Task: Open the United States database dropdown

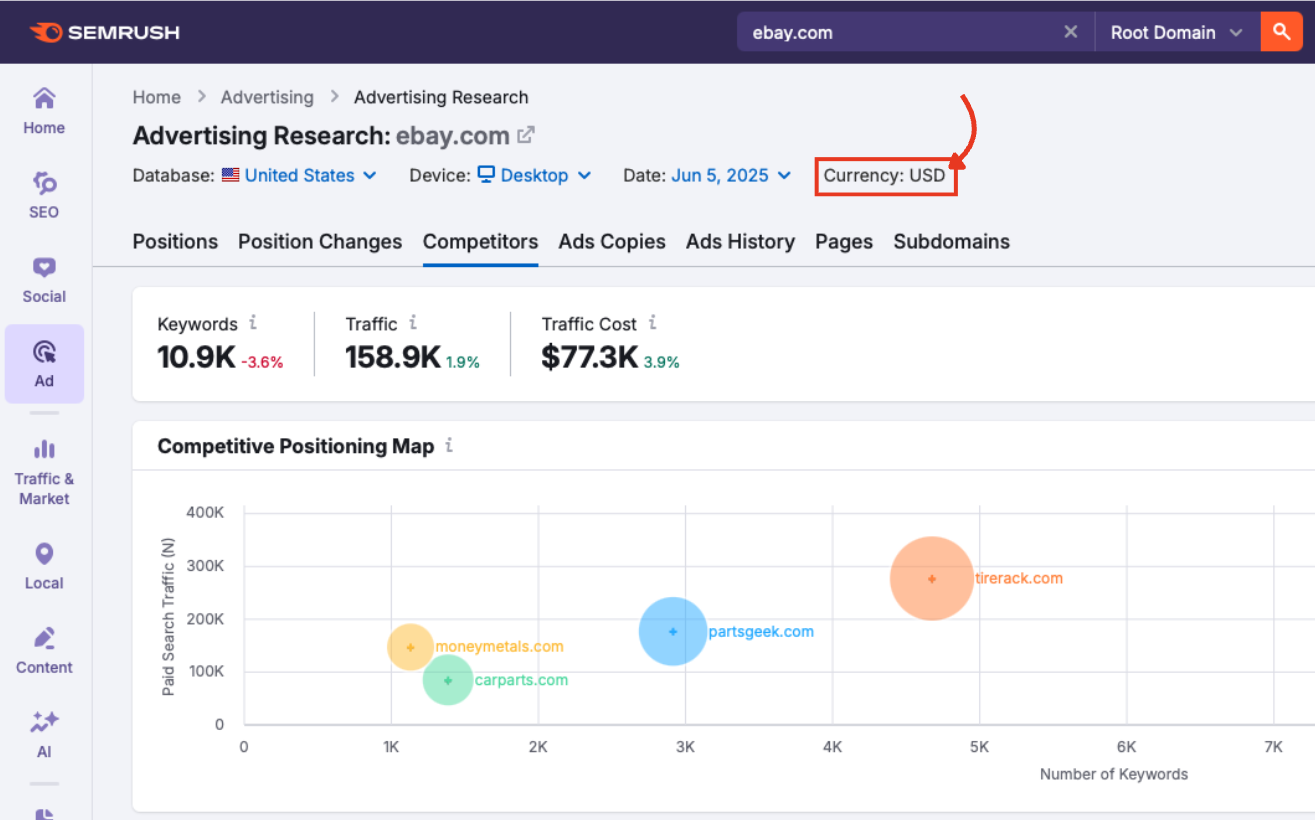Action: pos(299,175)
